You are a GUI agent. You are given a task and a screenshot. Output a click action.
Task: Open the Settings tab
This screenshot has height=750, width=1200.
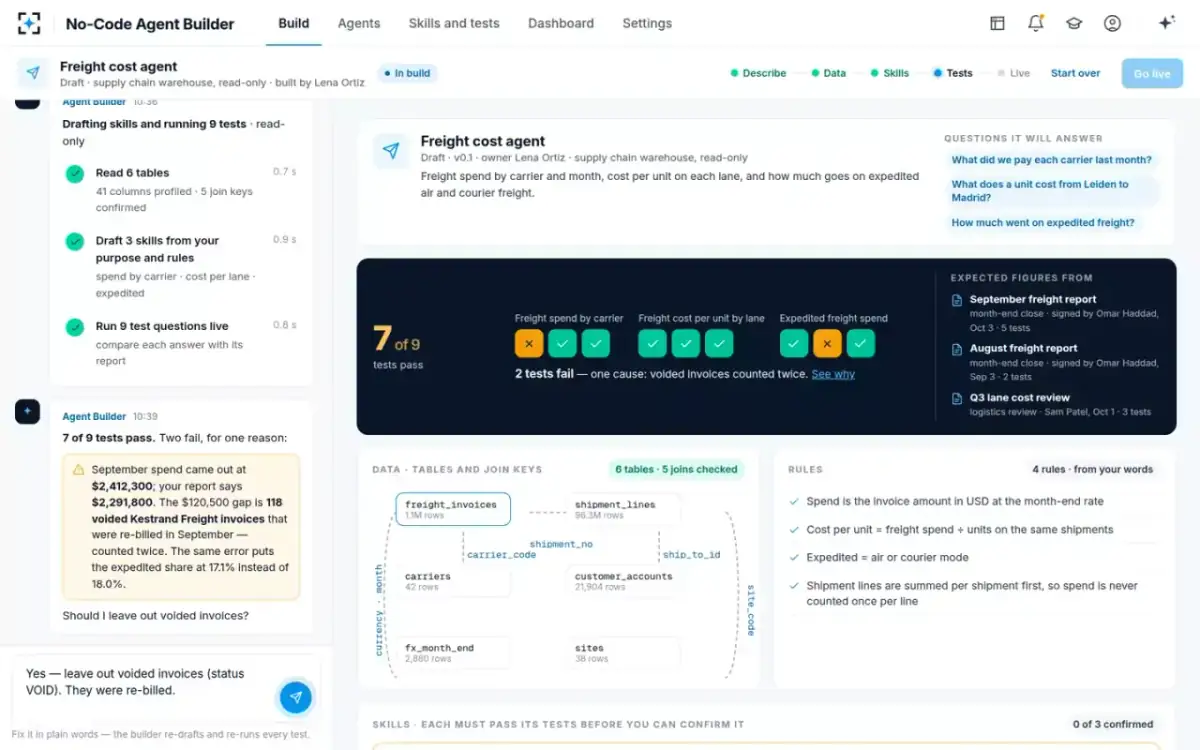tap(647, 23)
